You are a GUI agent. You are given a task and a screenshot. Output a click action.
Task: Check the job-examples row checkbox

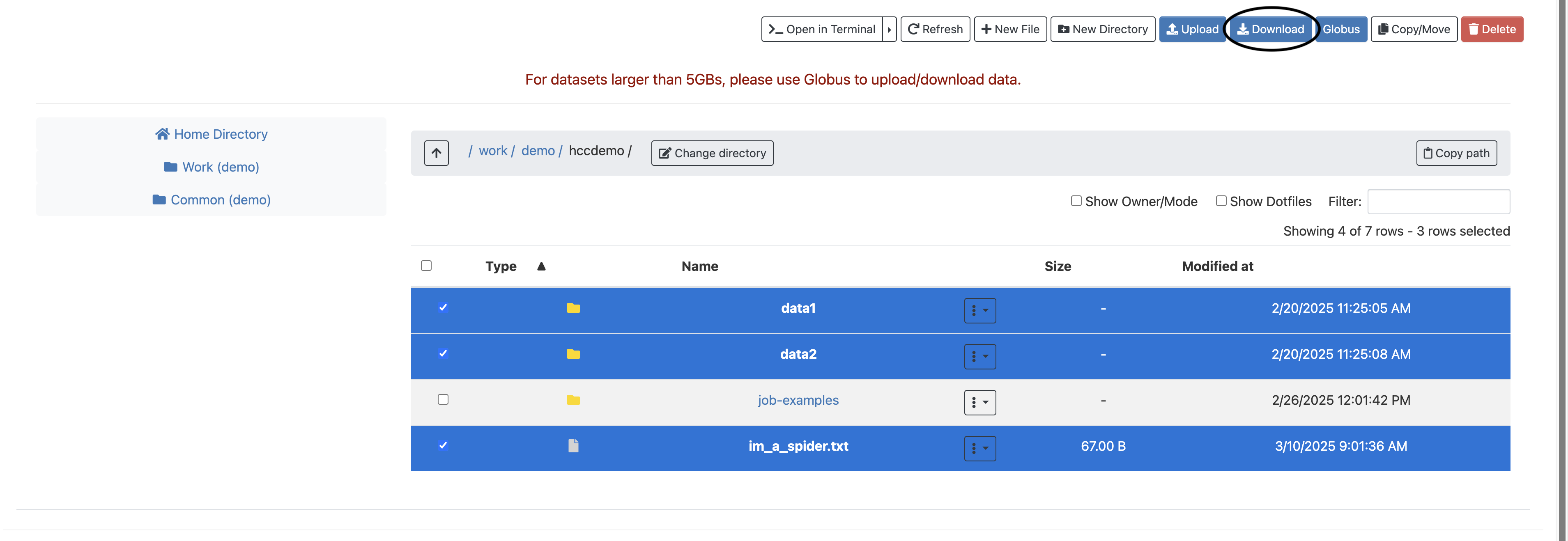(443, 400)
